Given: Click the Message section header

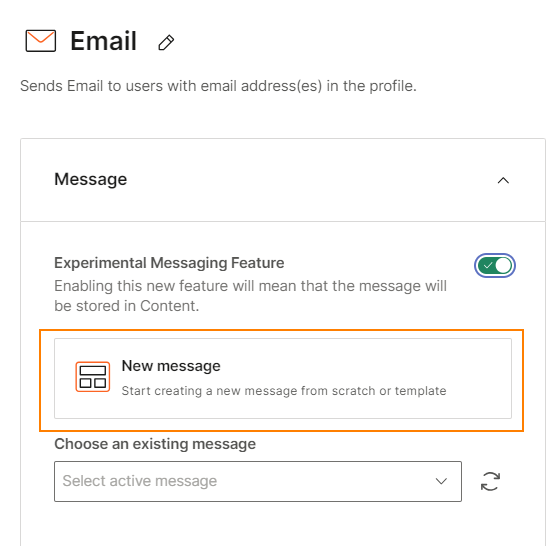Looking at the screenshot, I should (x=283, y=180).
